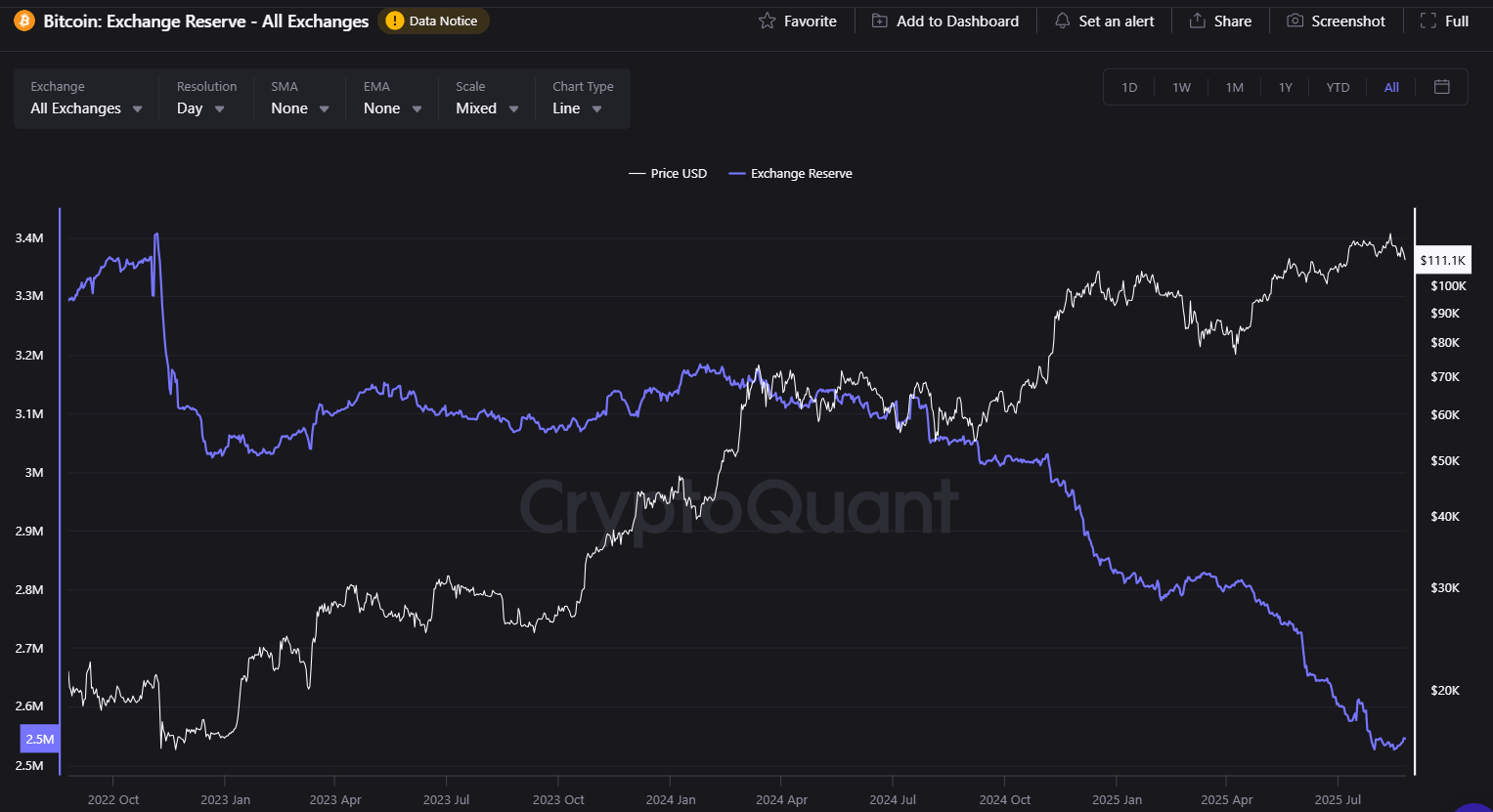Viewport: 1493px width, 812px height.
Task: Select the 1Y time range
Action: [x=1285, y=87]
